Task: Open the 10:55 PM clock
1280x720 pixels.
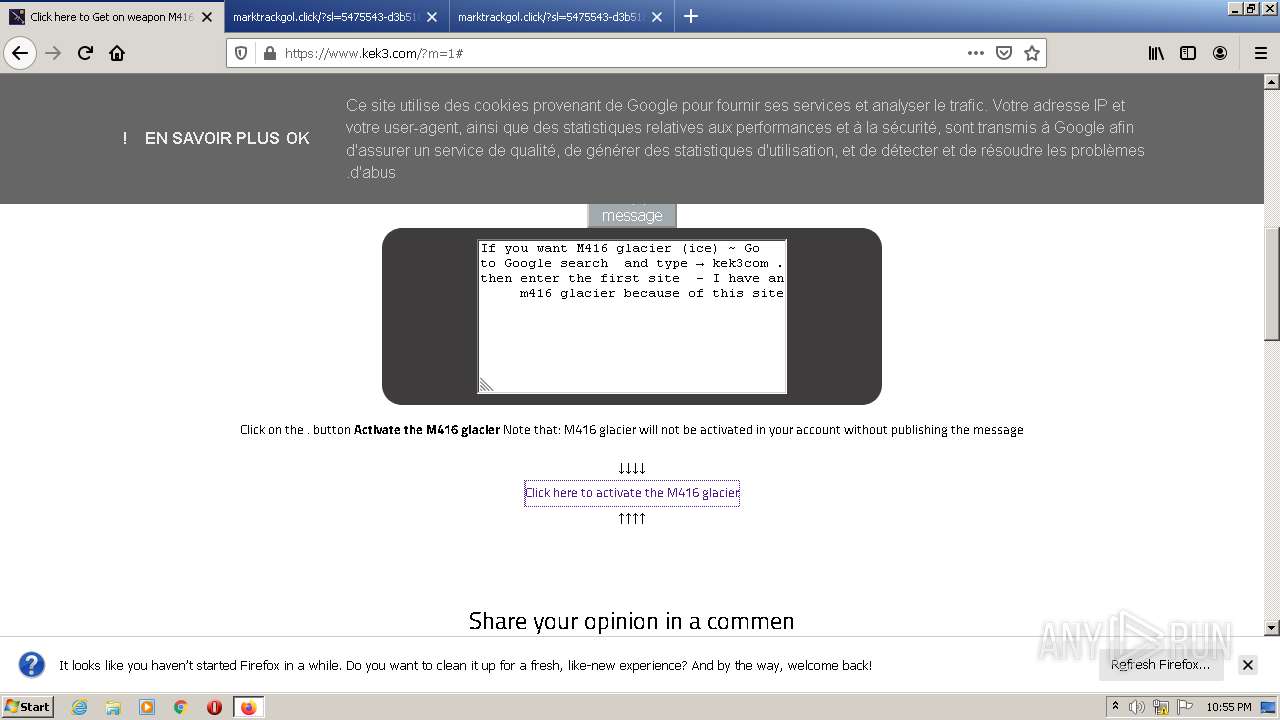Action: click(x=1229, y=707)
